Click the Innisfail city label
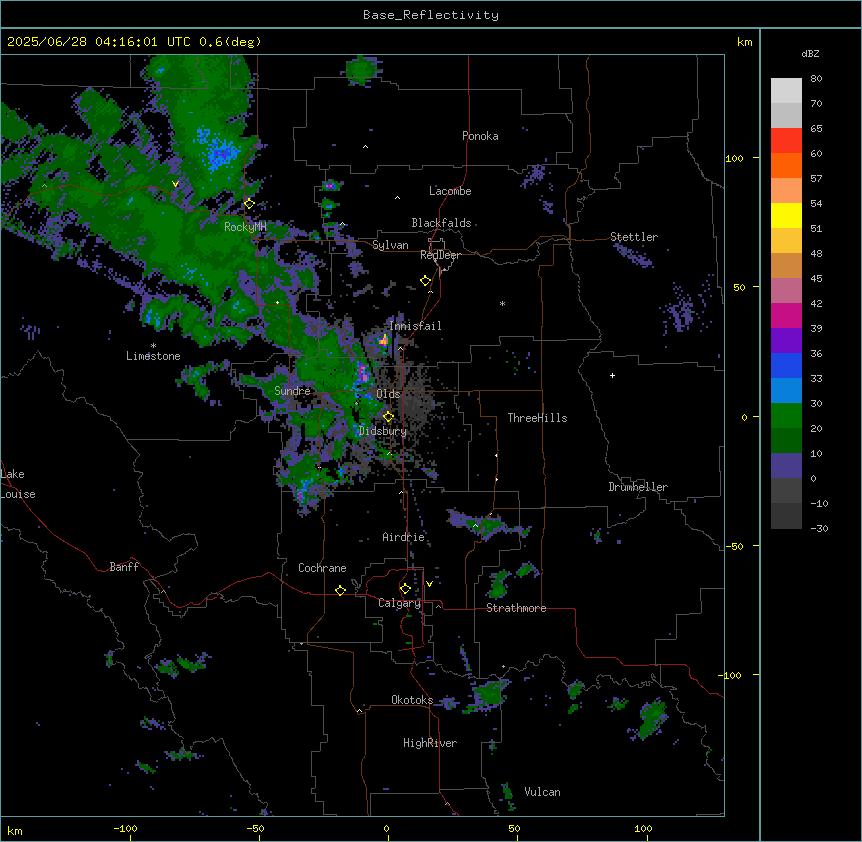The width and height of the screenshot is (862, 842). coord(415,326)
